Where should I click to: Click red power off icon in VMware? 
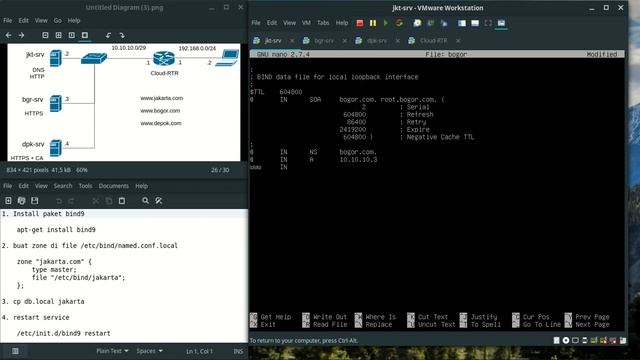coord(360,23)
